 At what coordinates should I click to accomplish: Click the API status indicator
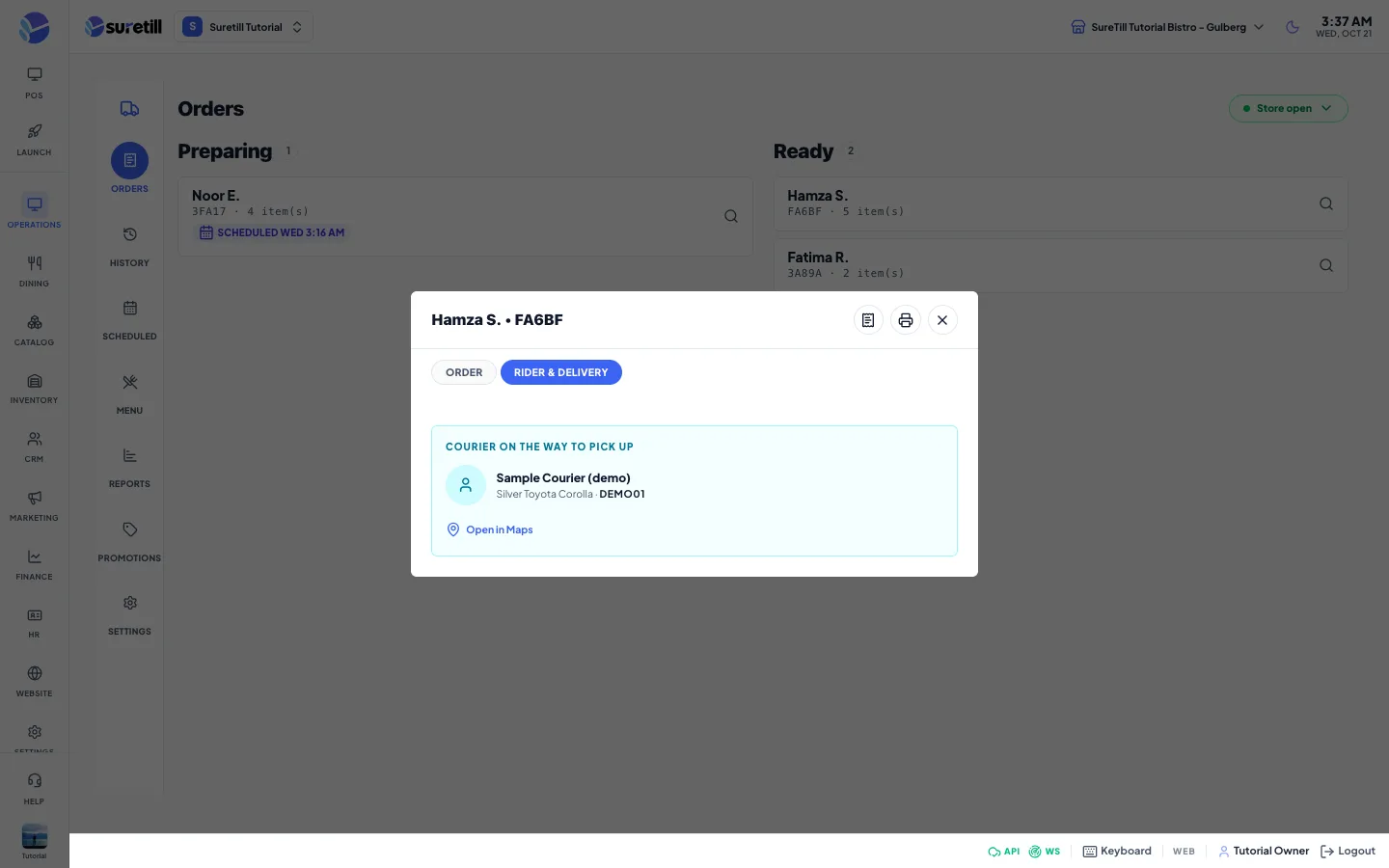click(x=1003, y=852)
